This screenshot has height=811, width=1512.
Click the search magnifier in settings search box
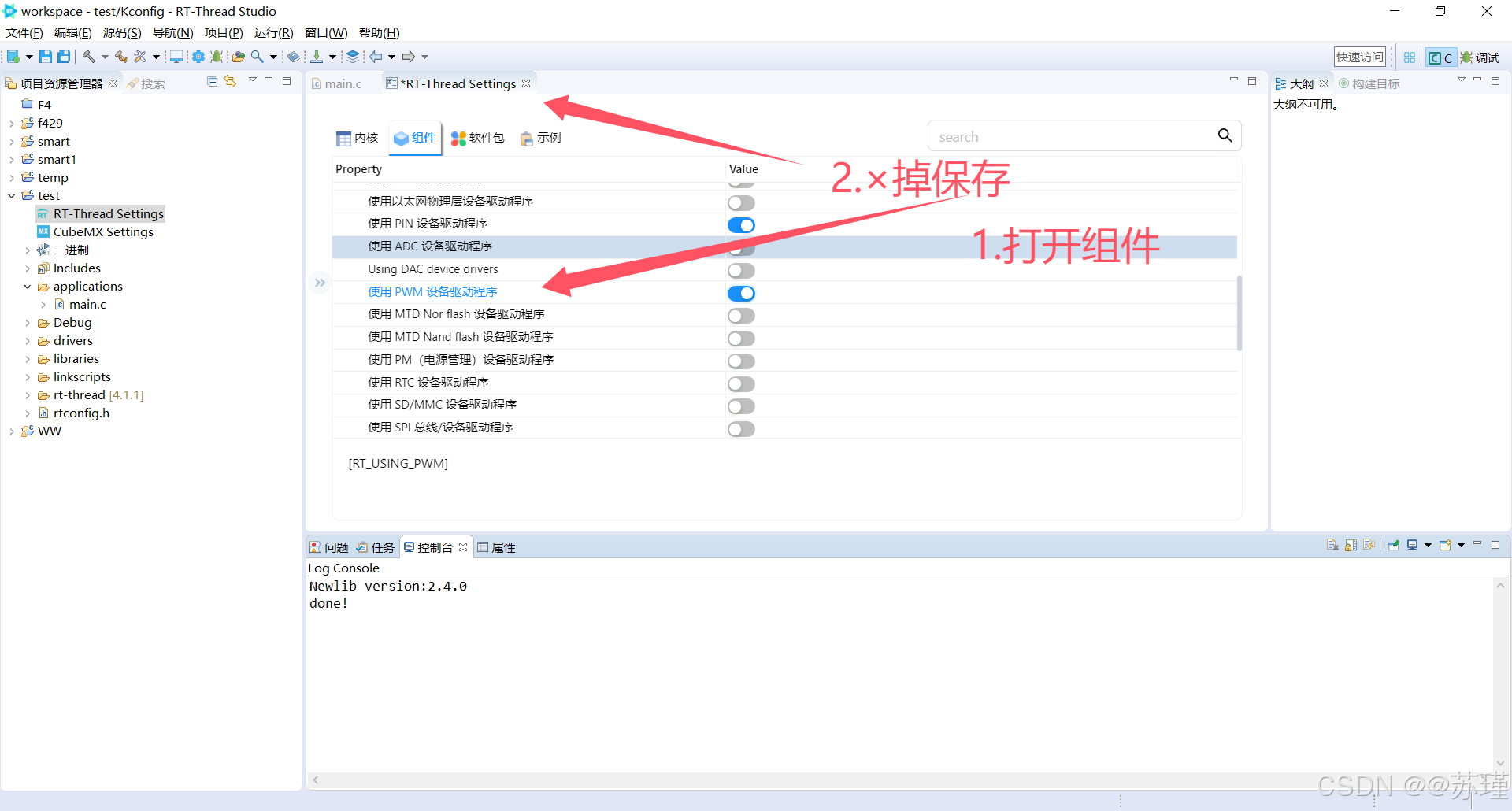[x=1225, y=135]
